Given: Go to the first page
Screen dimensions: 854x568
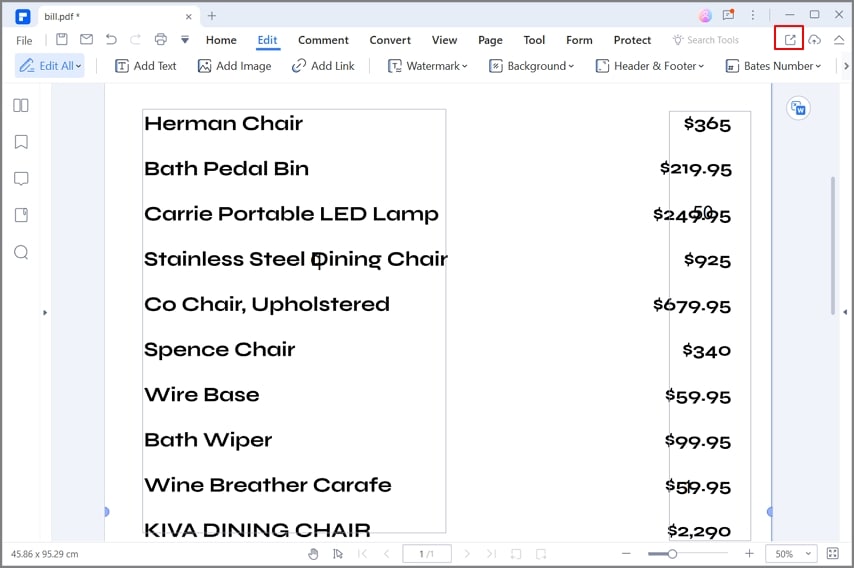Looking at the screenshot, I should (x=362, y=554).
